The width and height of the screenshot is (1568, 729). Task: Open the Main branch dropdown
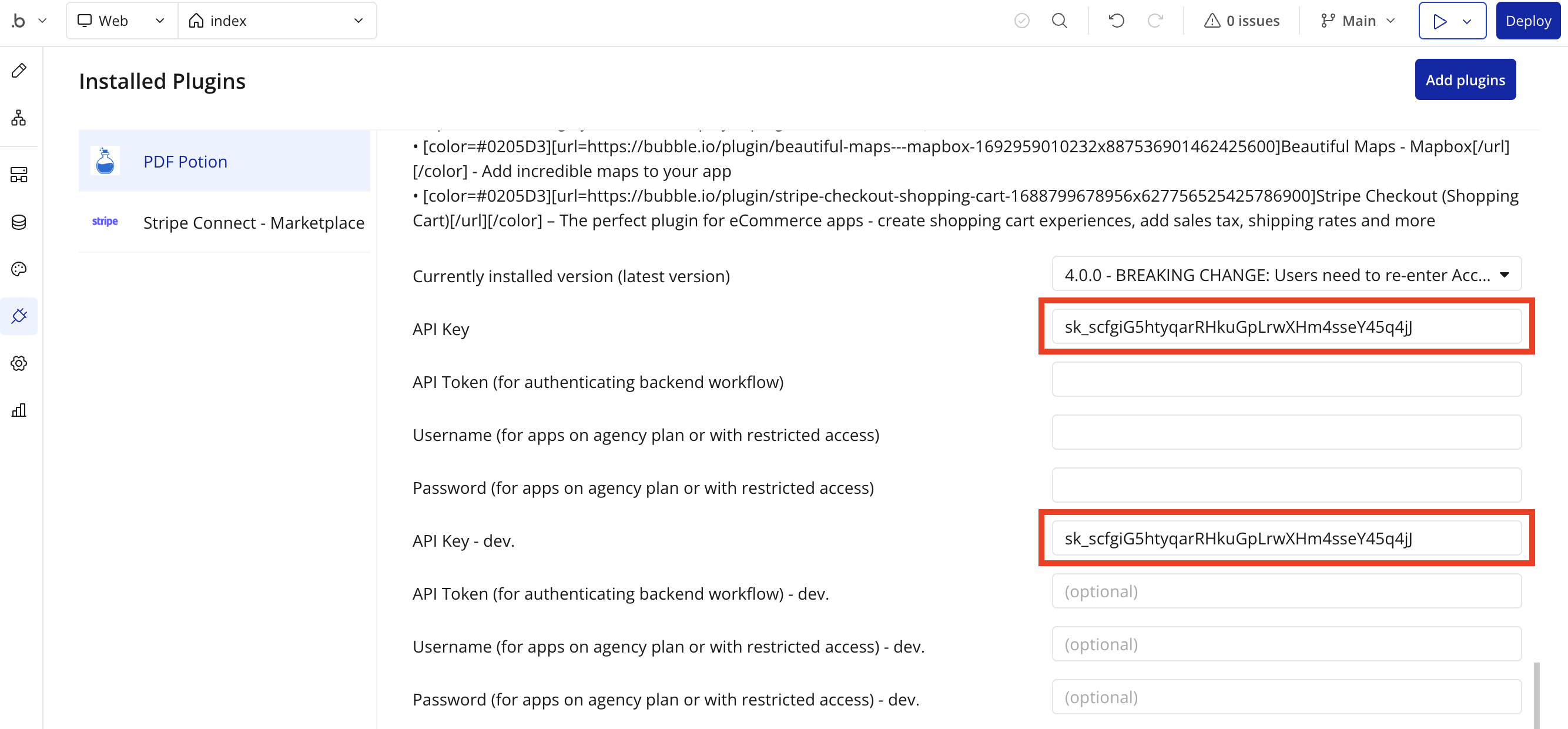tap(1358, 21)
